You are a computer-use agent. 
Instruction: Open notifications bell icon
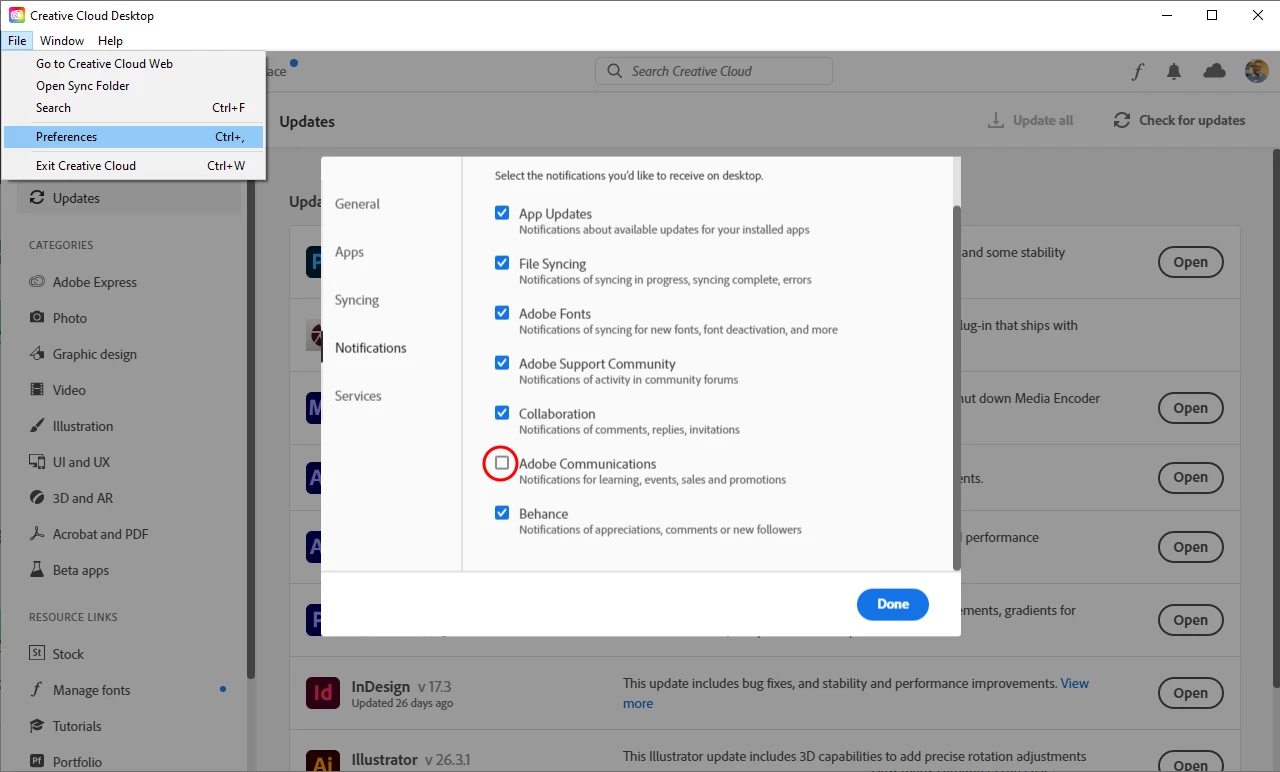pos(1174,71)
